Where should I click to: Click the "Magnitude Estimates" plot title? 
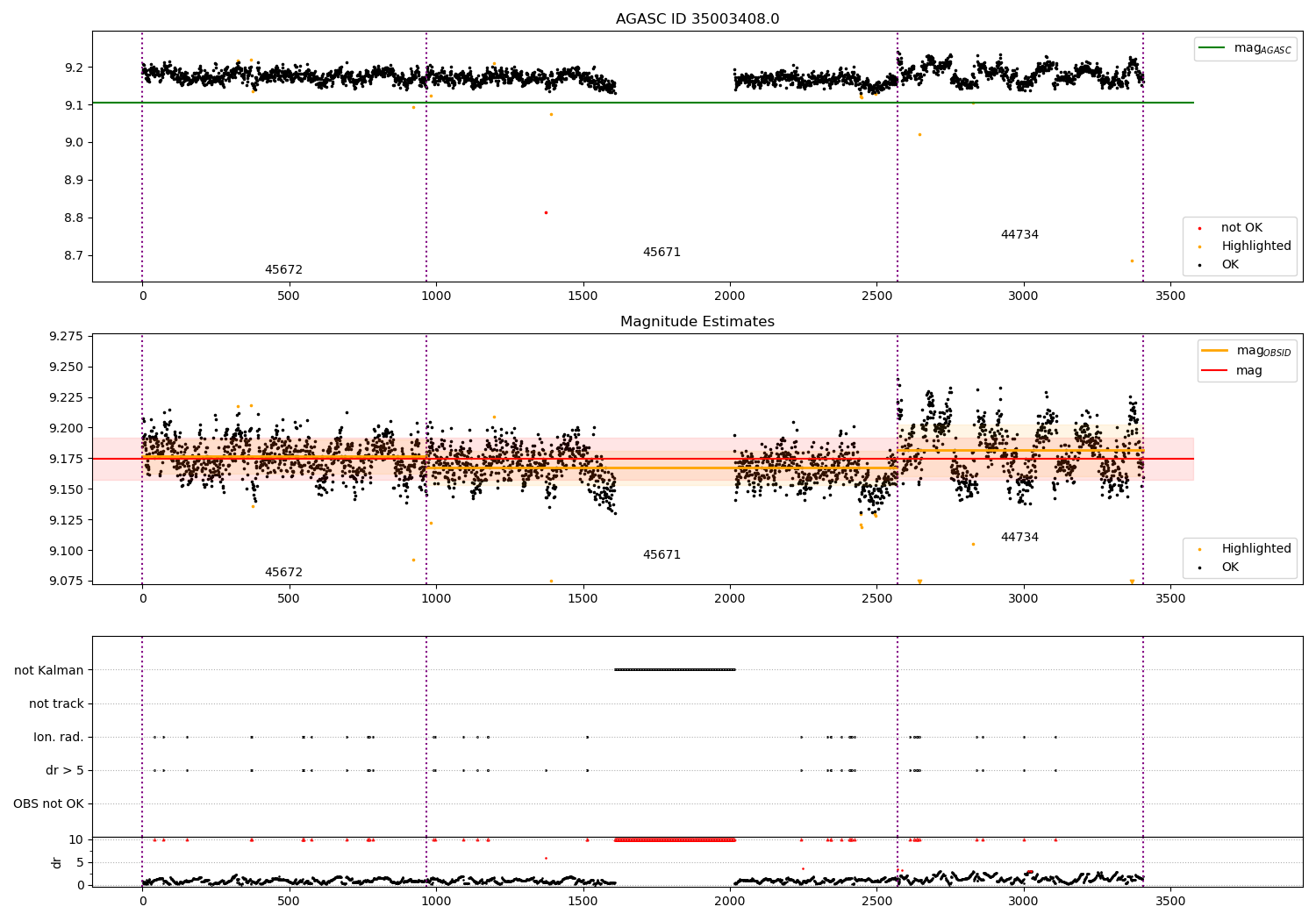pos(697,322)
